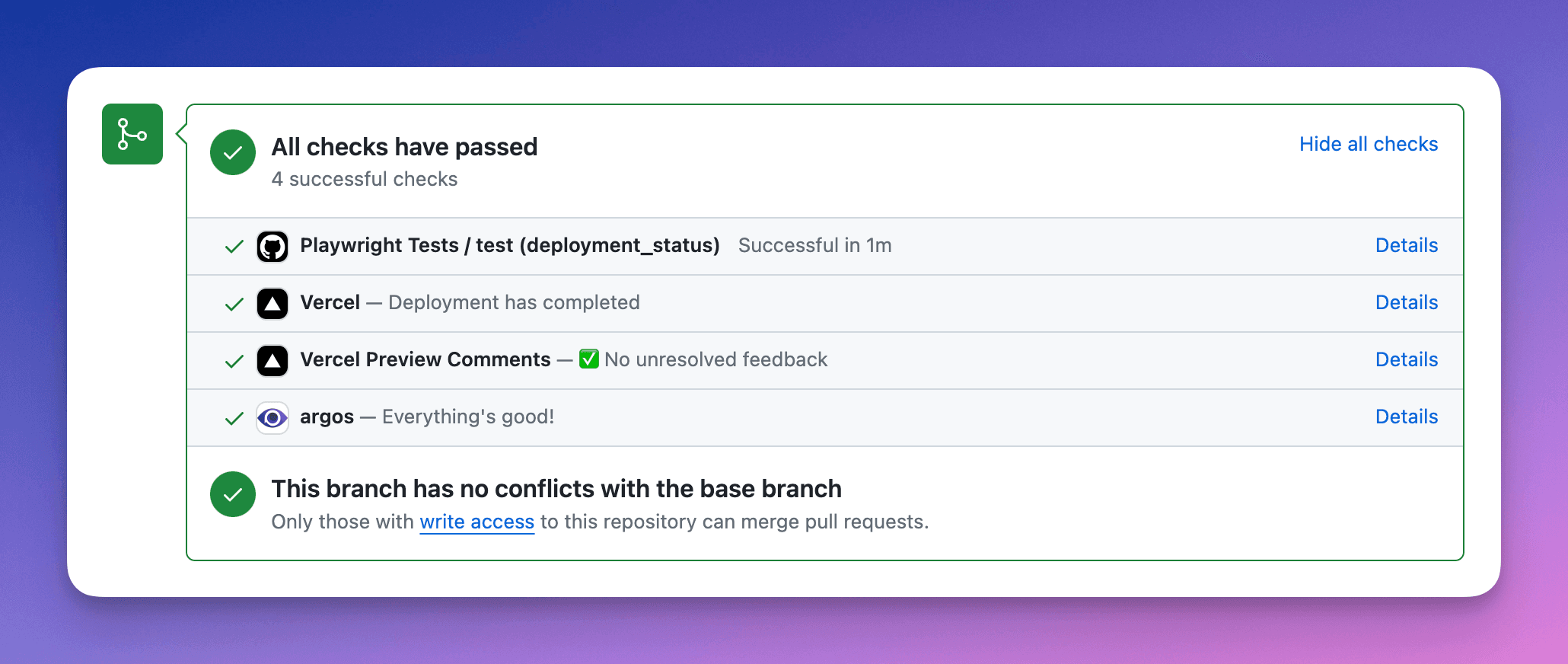
Task: Open Details for Playwright Tests
Action: pyautogui.click(x=1406, y=245)
